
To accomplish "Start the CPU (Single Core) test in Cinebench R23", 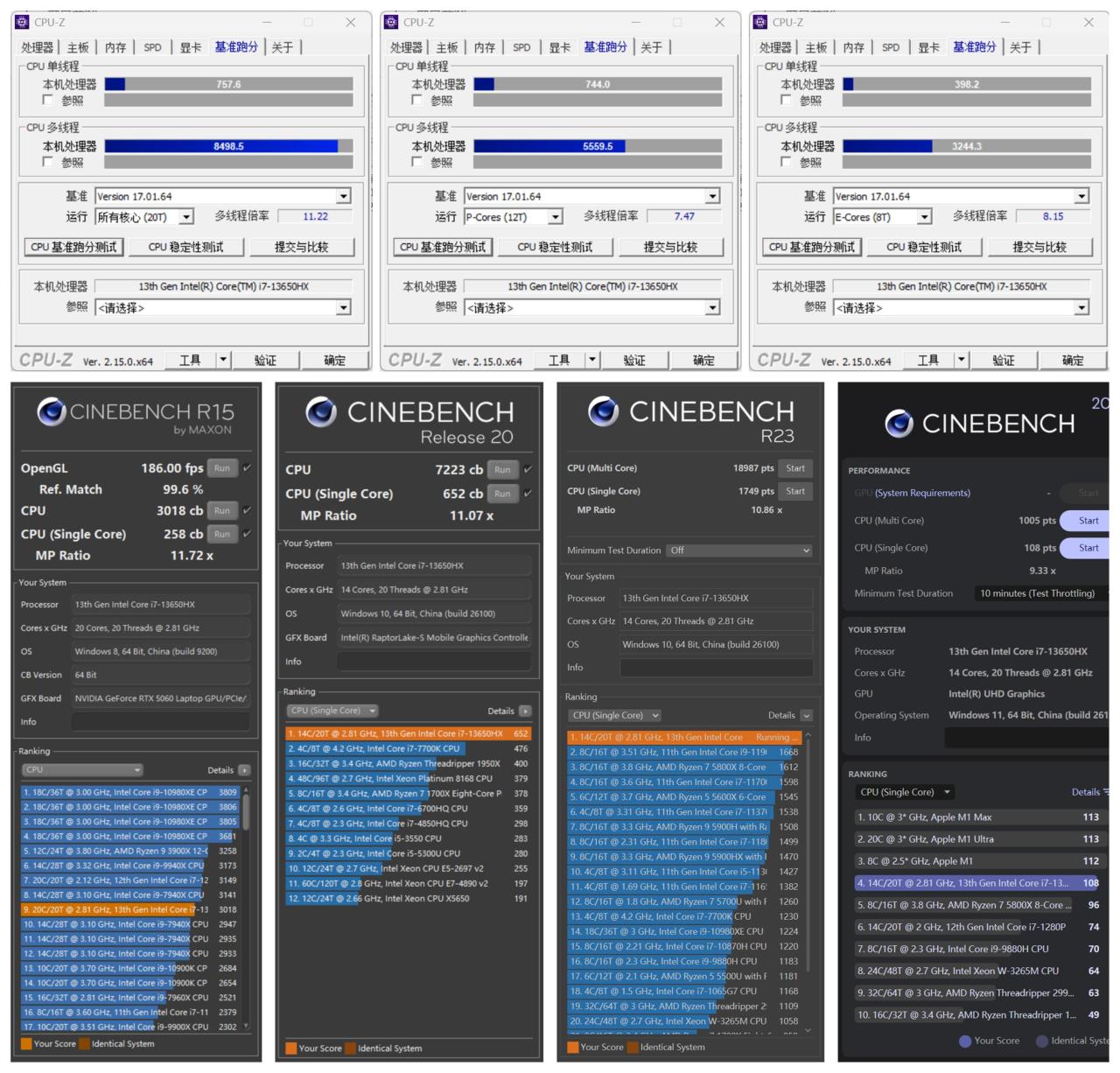I will pyautogui.click(x=795, y=491).
